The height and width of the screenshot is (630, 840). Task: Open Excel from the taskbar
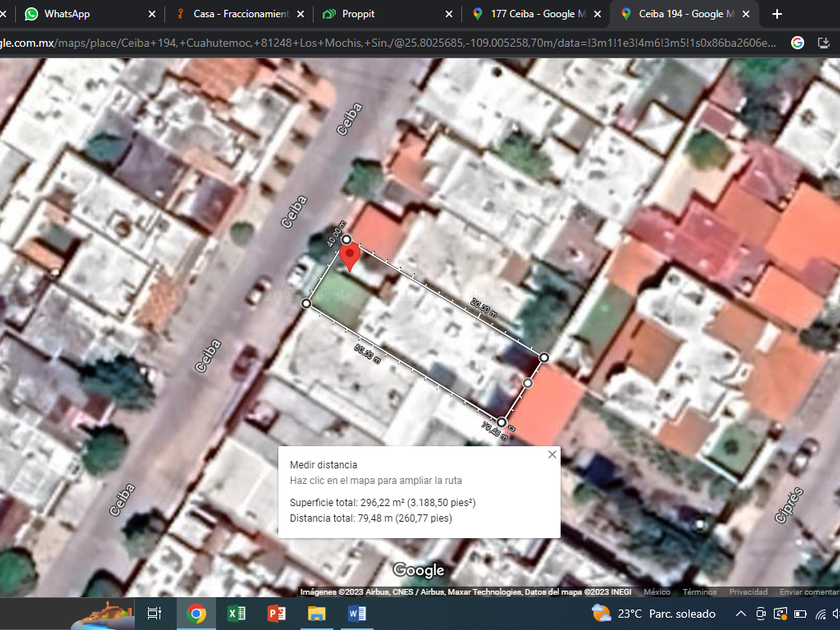(x=236, y=613)
